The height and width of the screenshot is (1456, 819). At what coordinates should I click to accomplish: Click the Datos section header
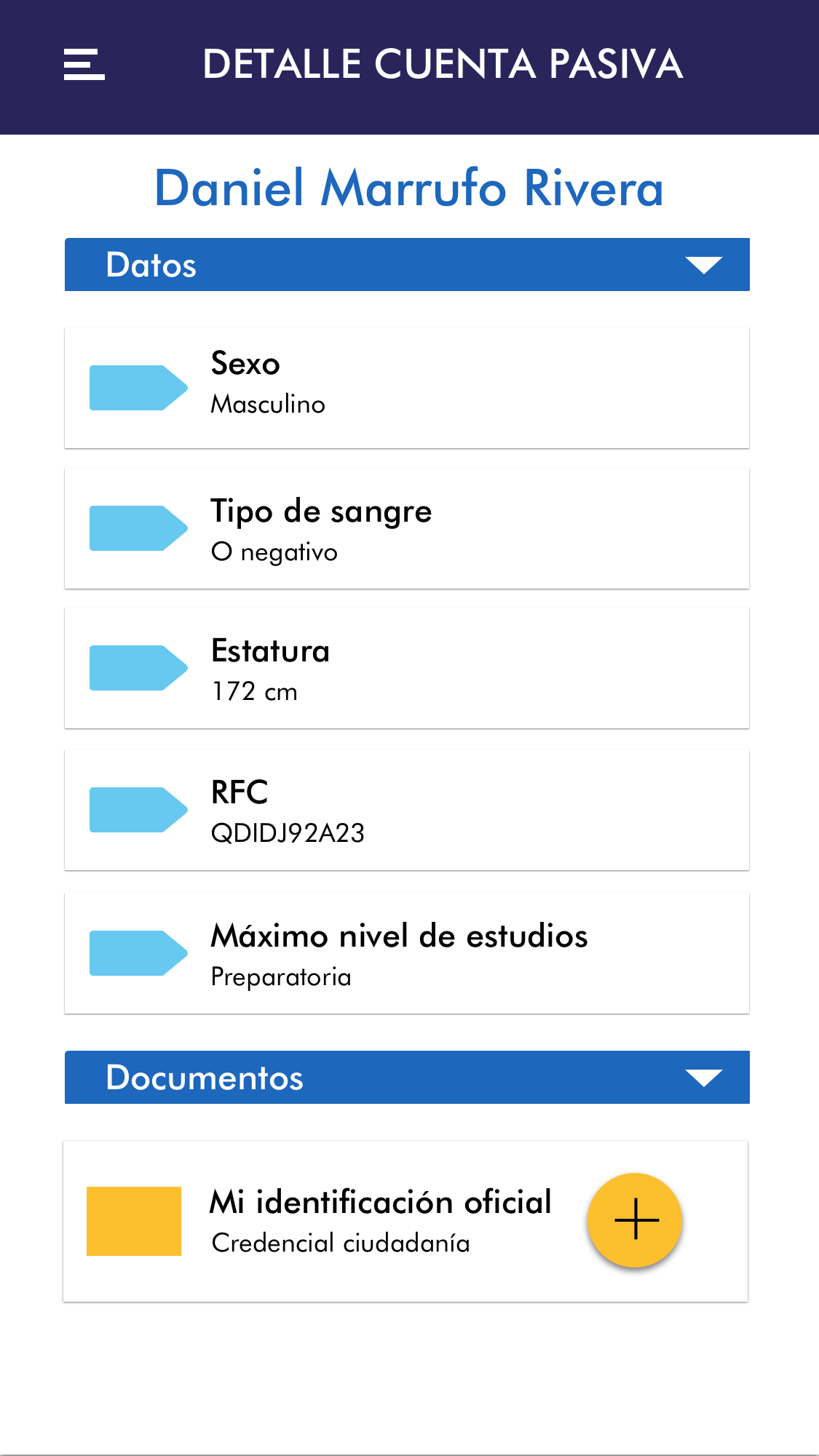click(x=151, y=265)
